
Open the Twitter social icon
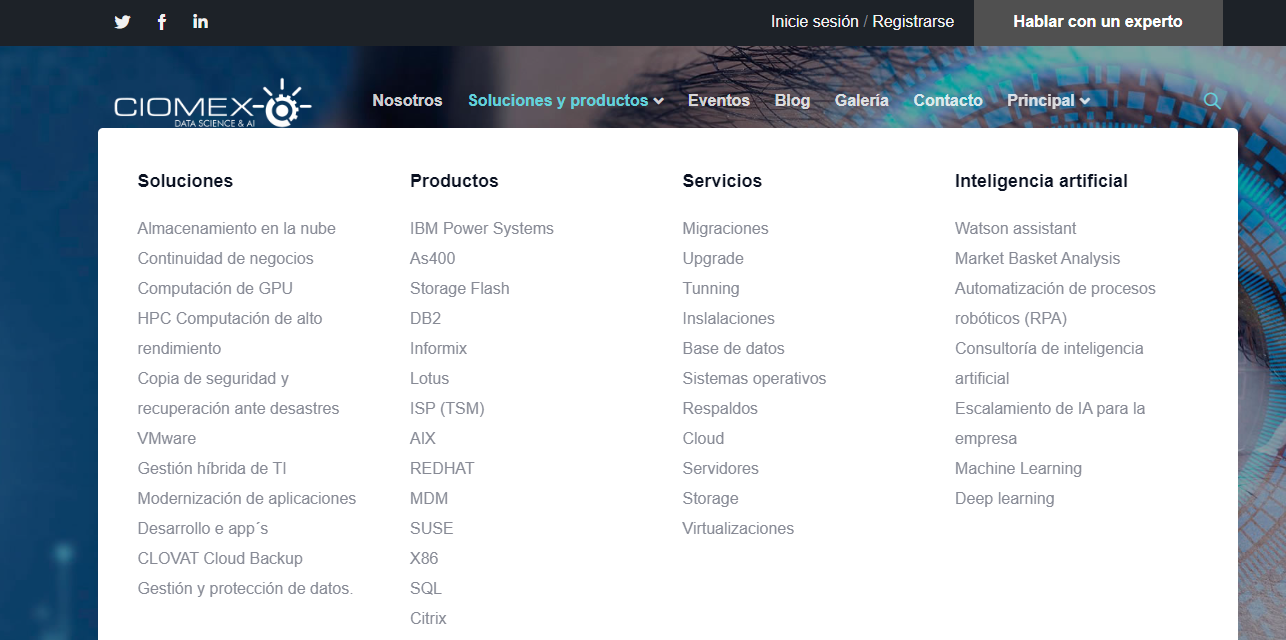122,22
